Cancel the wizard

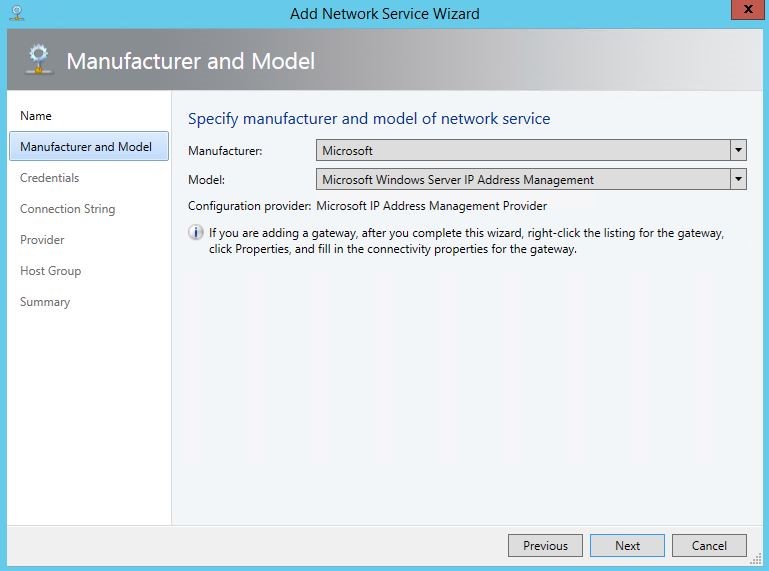pyautogui.click(x=709, y=545)
